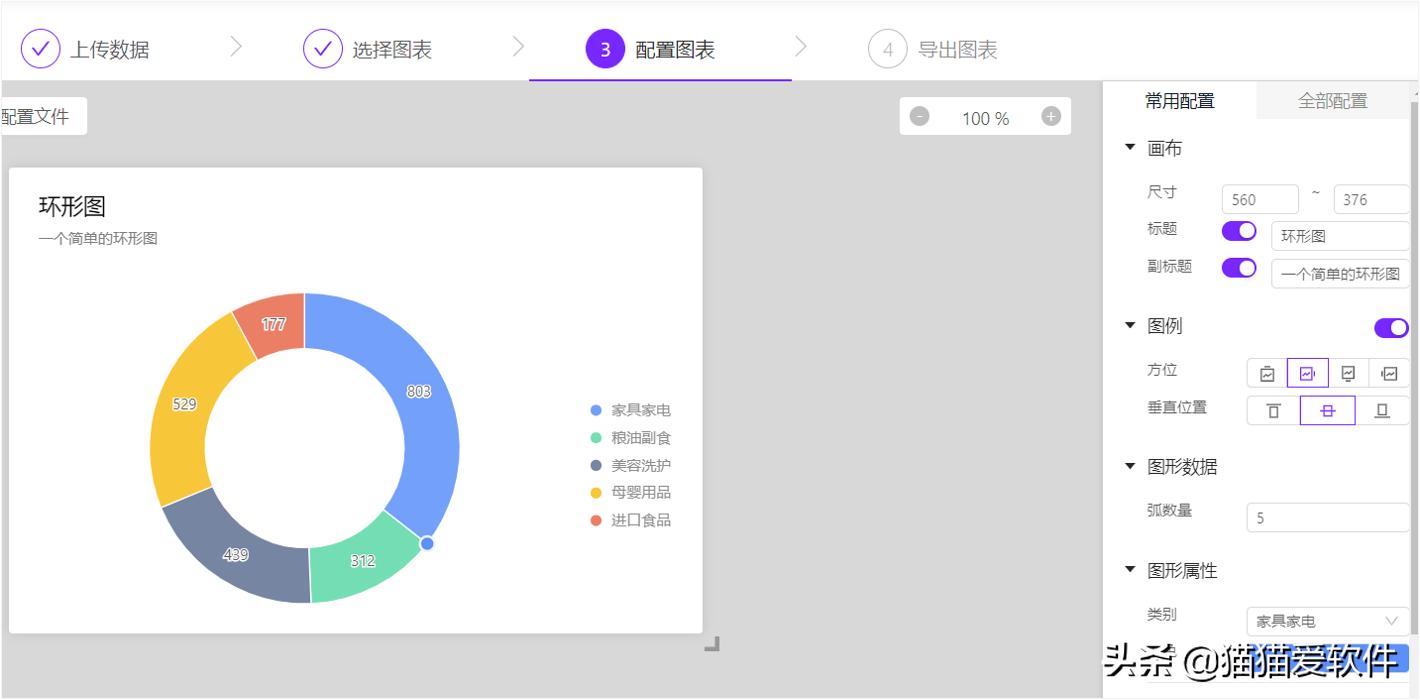Select the right legend position icon

[1308, 373]
